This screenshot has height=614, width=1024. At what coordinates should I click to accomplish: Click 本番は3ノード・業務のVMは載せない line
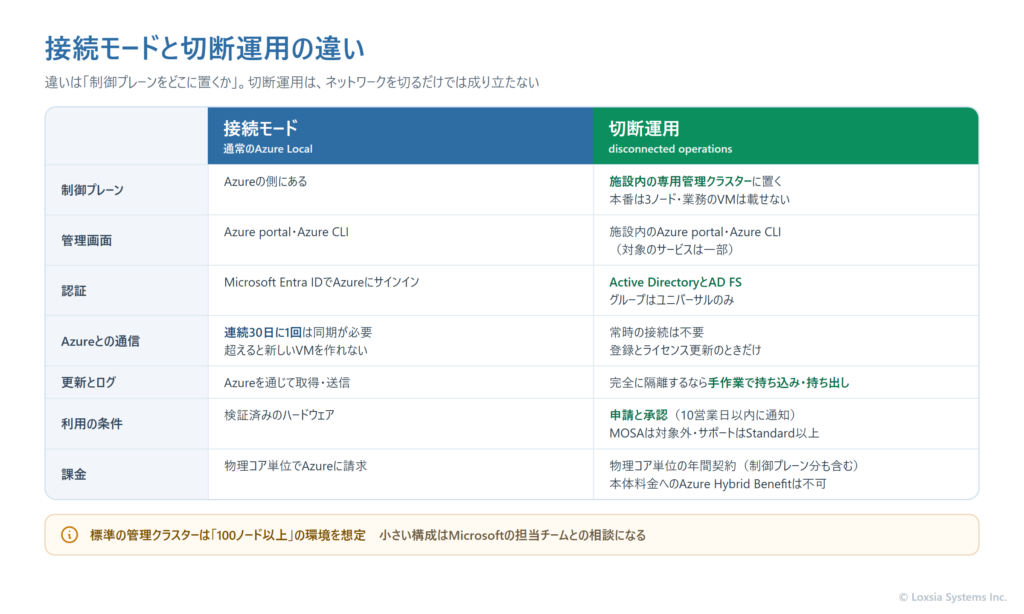699,199
